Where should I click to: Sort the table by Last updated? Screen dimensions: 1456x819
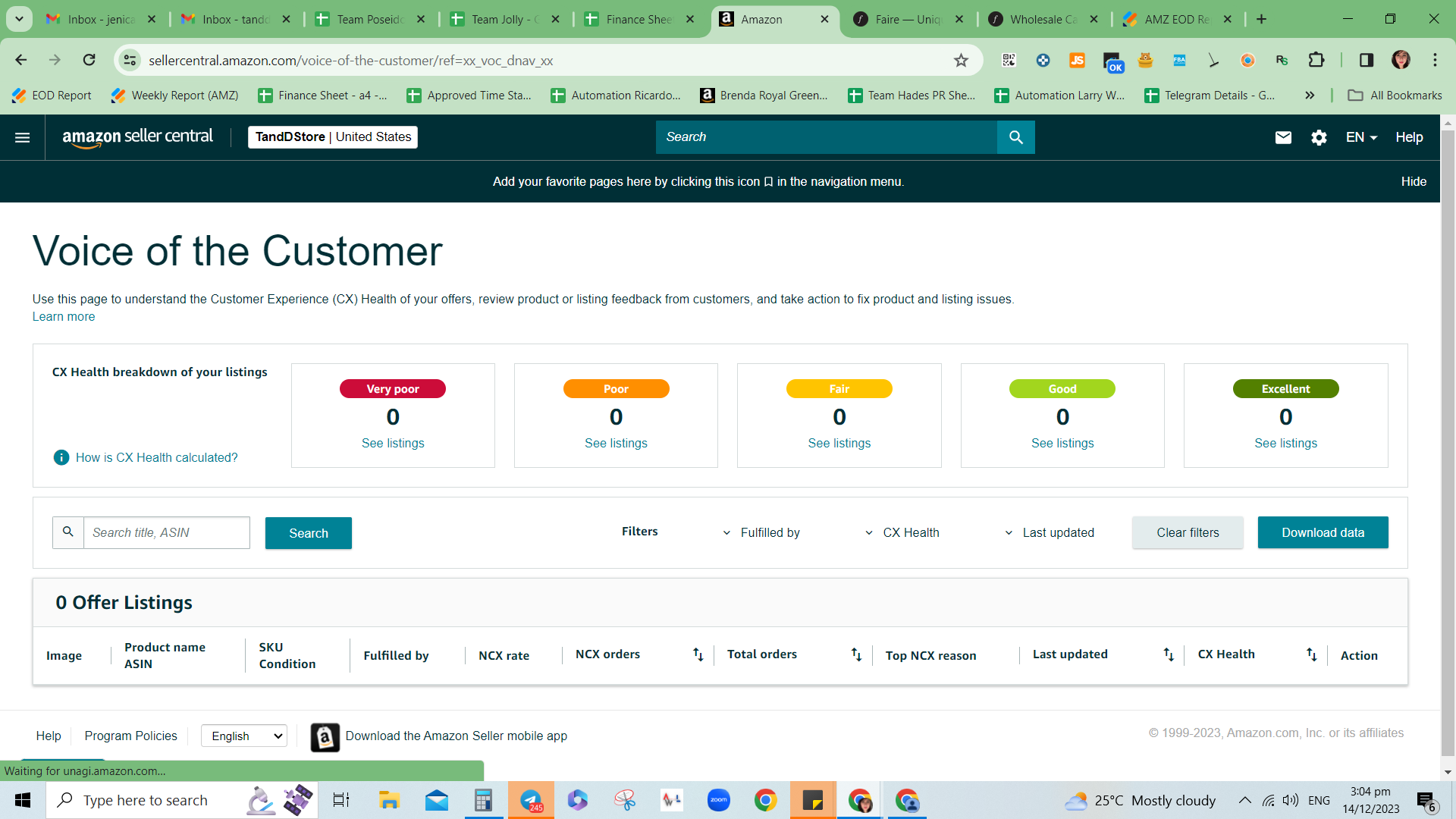point(1169,654)
